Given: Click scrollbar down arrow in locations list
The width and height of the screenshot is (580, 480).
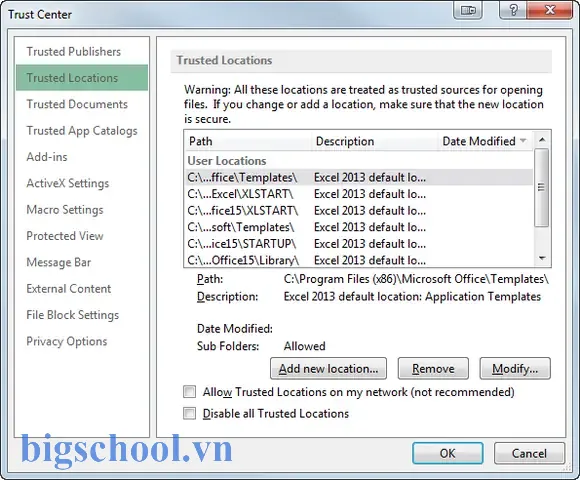Looking at the screenshot, I should tap(542, 258).
